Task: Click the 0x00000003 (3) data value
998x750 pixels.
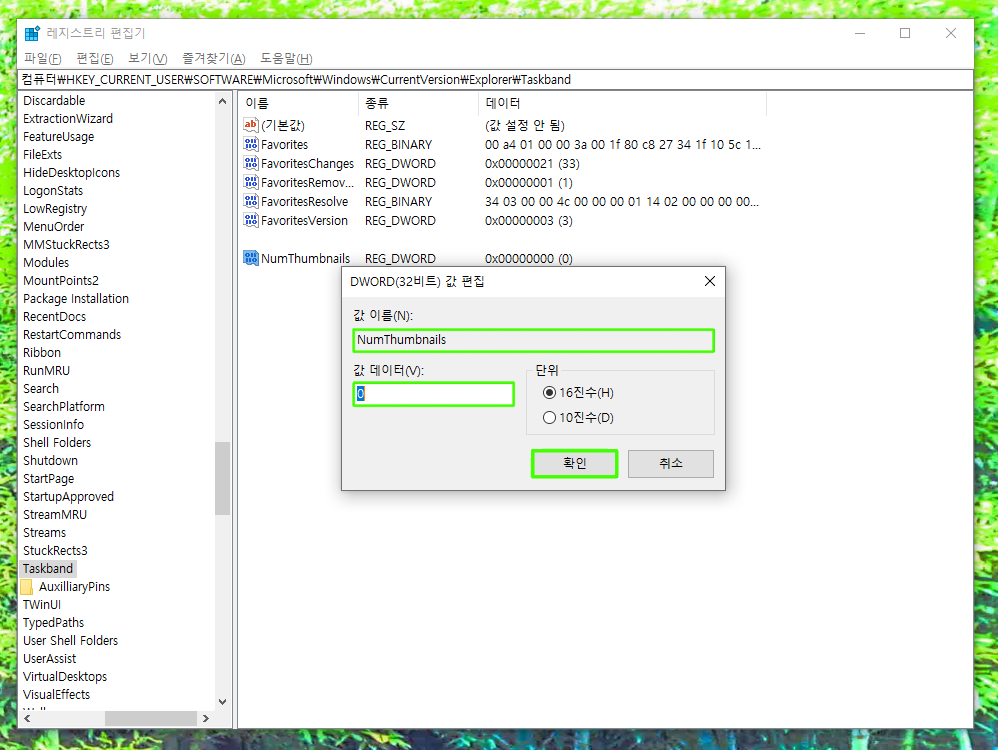Action: [529, 221]
